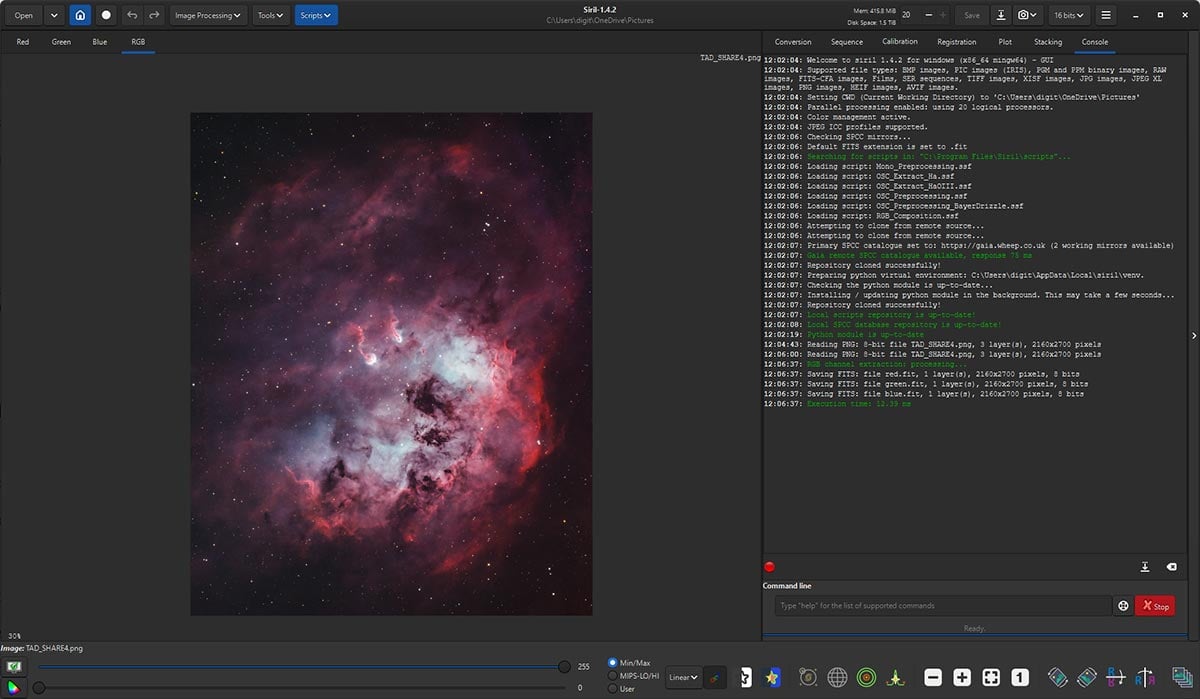Click the photometry quick star analysis icon

click(770, 677)
